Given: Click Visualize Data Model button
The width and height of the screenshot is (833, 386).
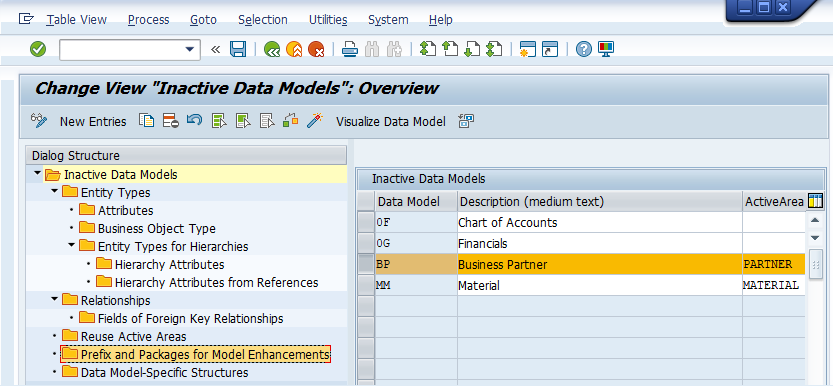Looking at the screenshot, I should click(391, 122).
